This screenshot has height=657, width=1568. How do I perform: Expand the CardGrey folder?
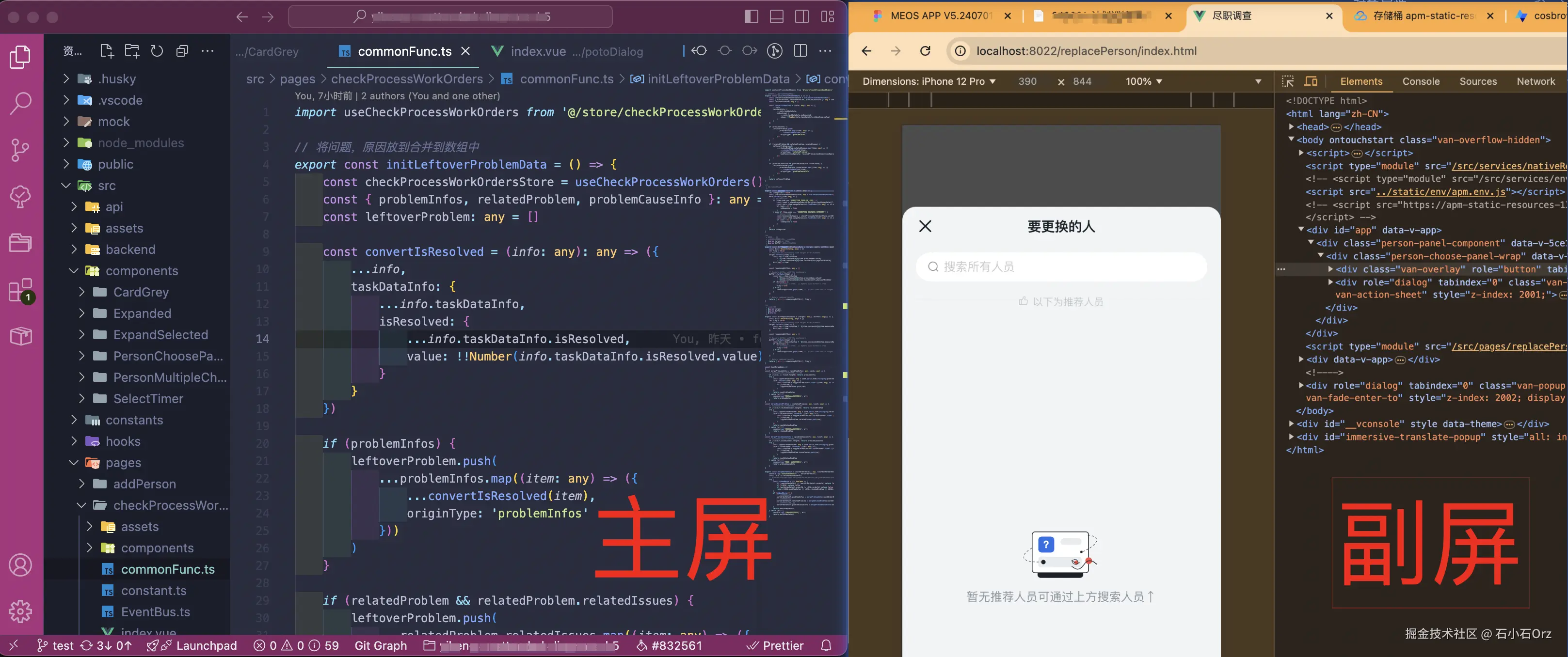coord(141,292)
